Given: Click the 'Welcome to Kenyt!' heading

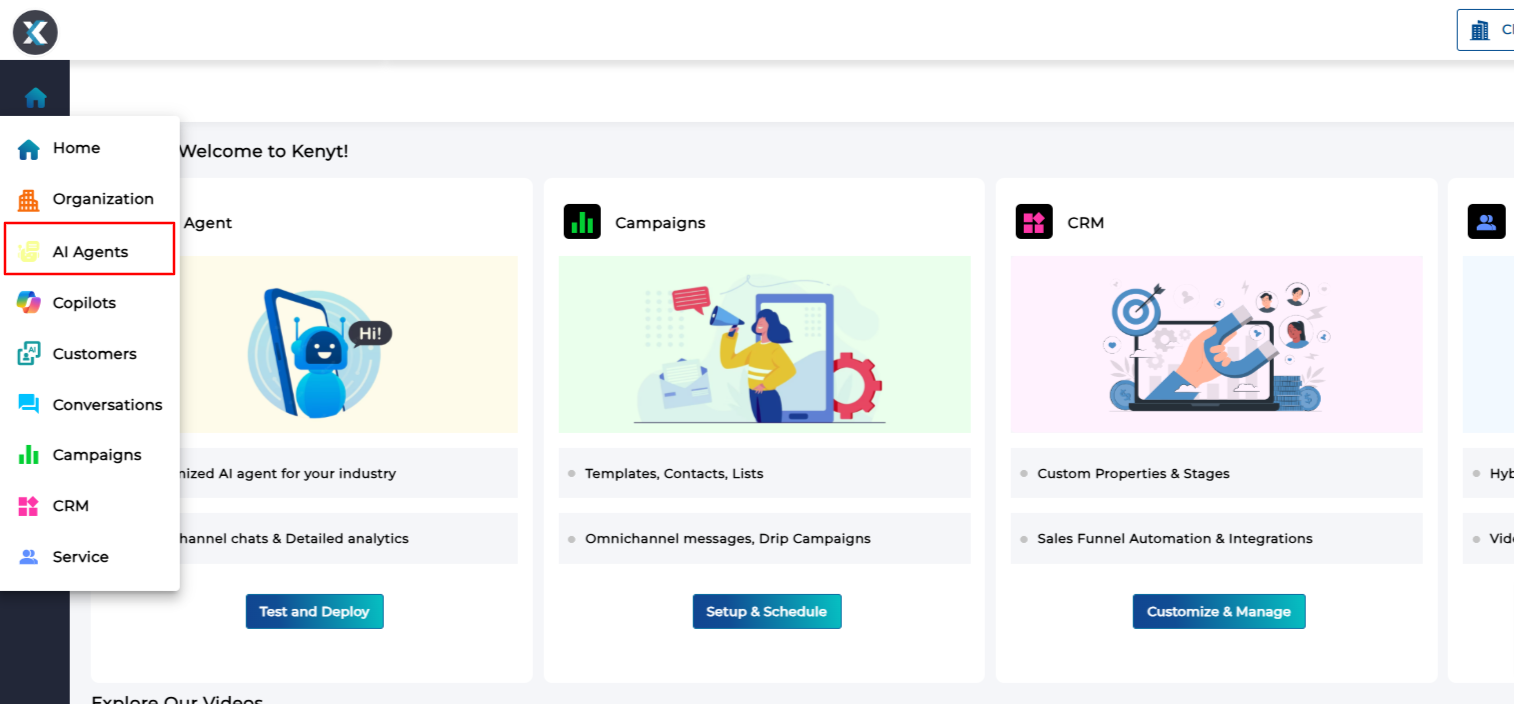Looking at the screenshot, I should (x=264, y=152).
